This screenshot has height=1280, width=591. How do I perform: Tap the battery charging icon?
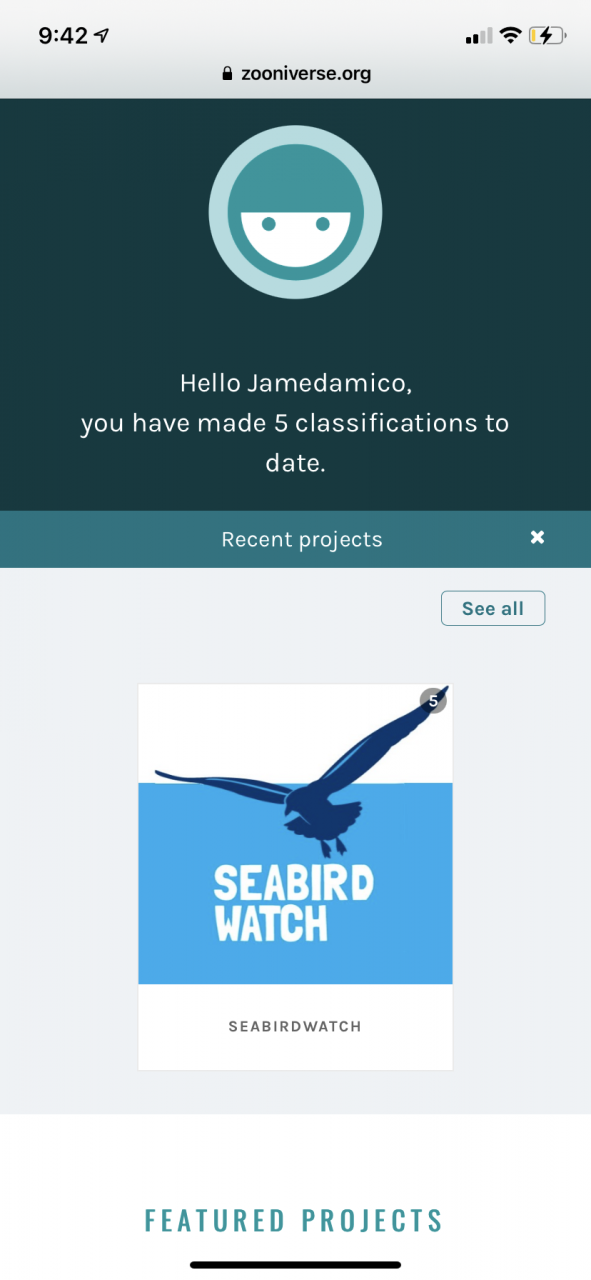547,36
